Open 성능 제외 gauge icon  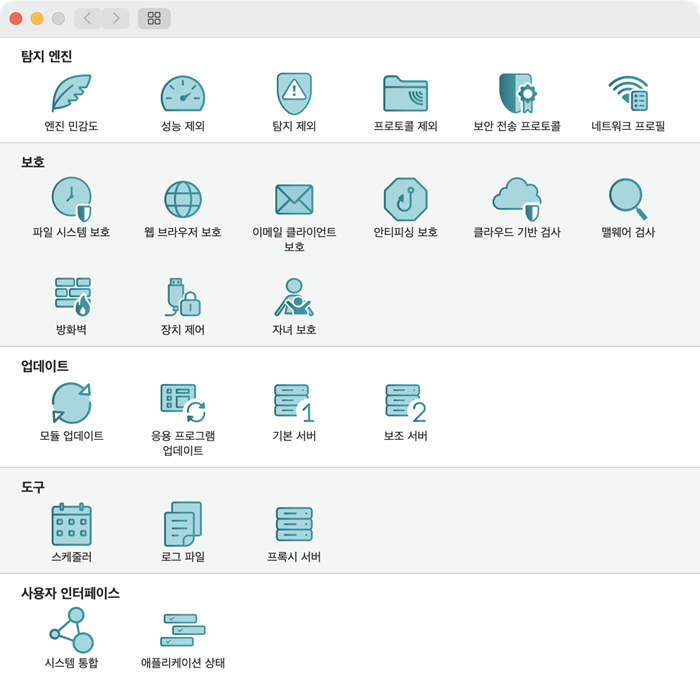tap(183, 93)
